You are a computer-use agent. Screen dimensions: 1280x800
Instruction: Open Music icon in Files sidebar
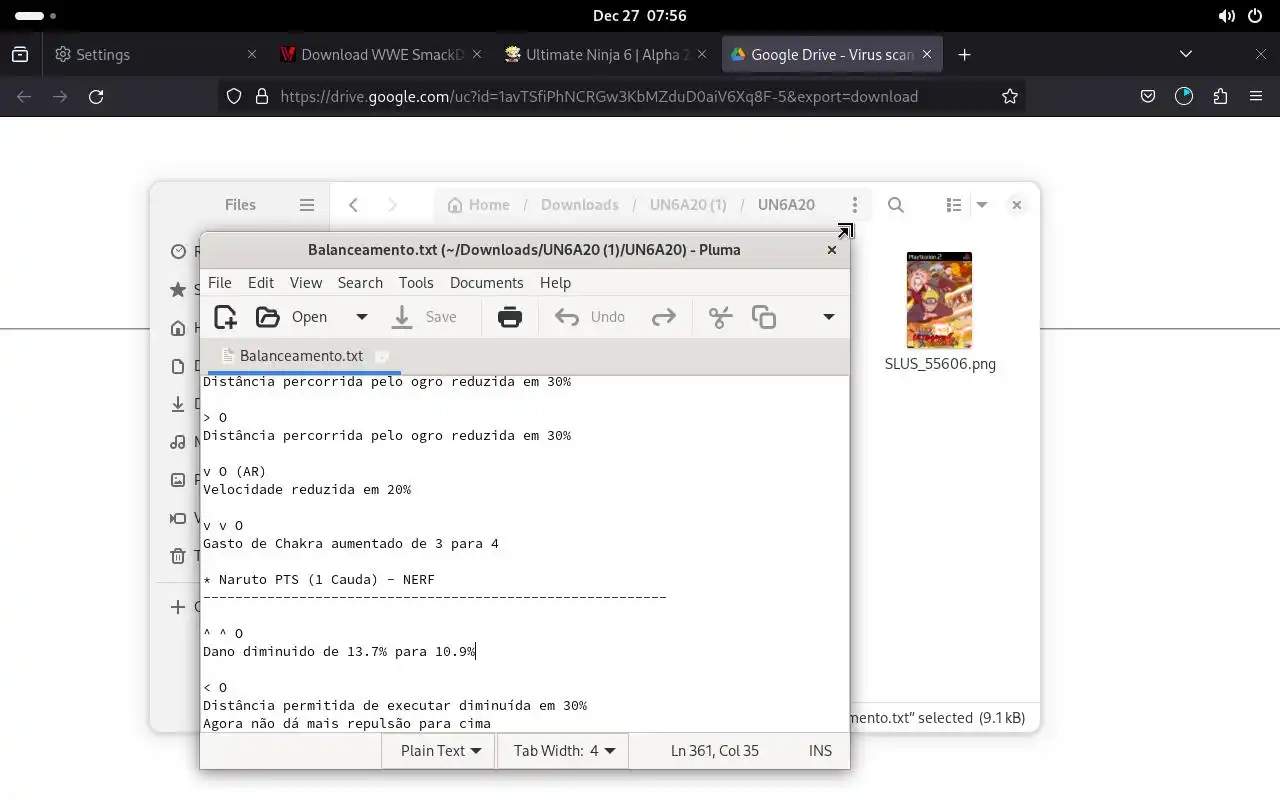178,442
